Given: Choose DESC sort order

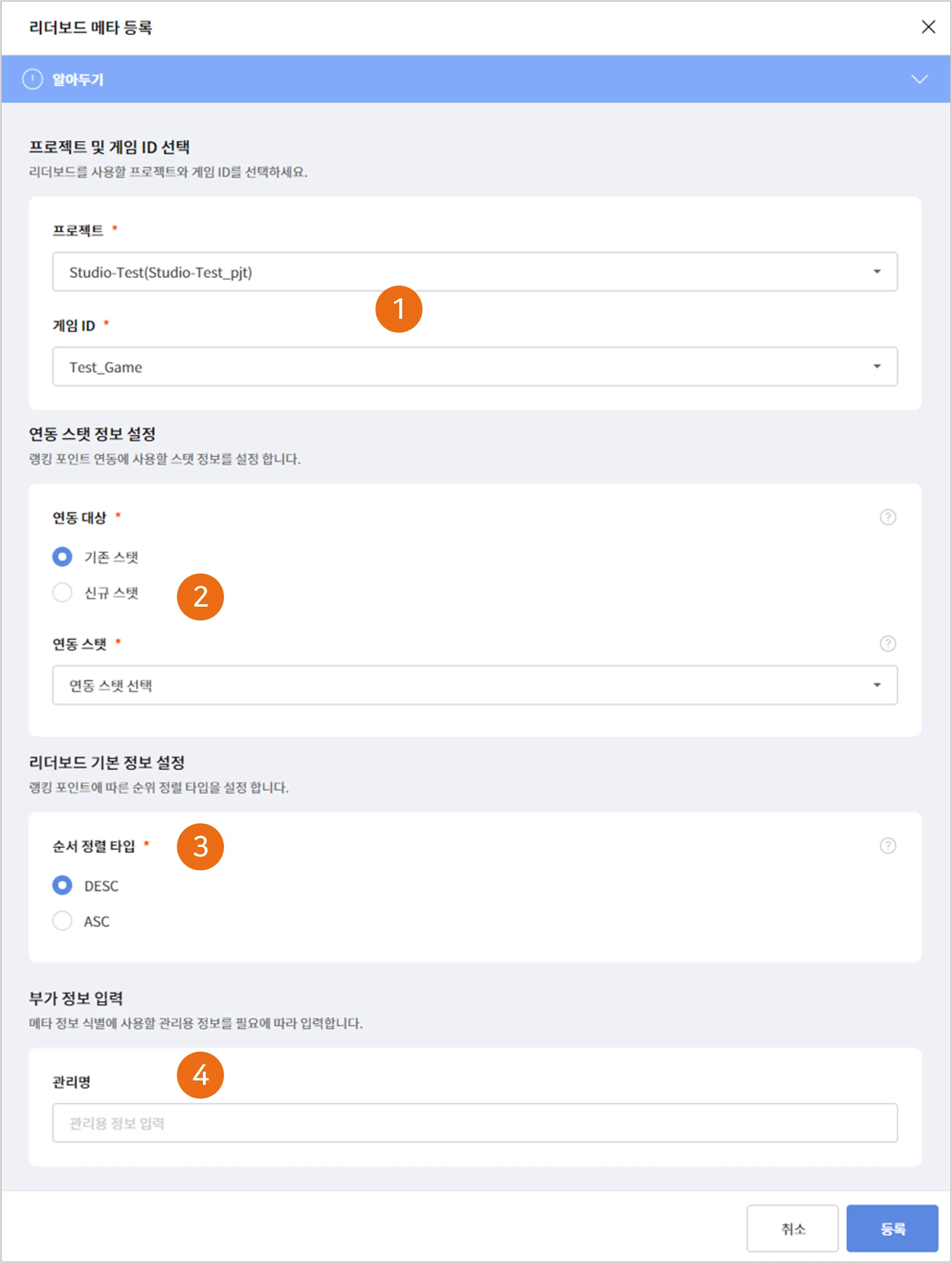Looking at the screenshot, I should tap(62, 886).
